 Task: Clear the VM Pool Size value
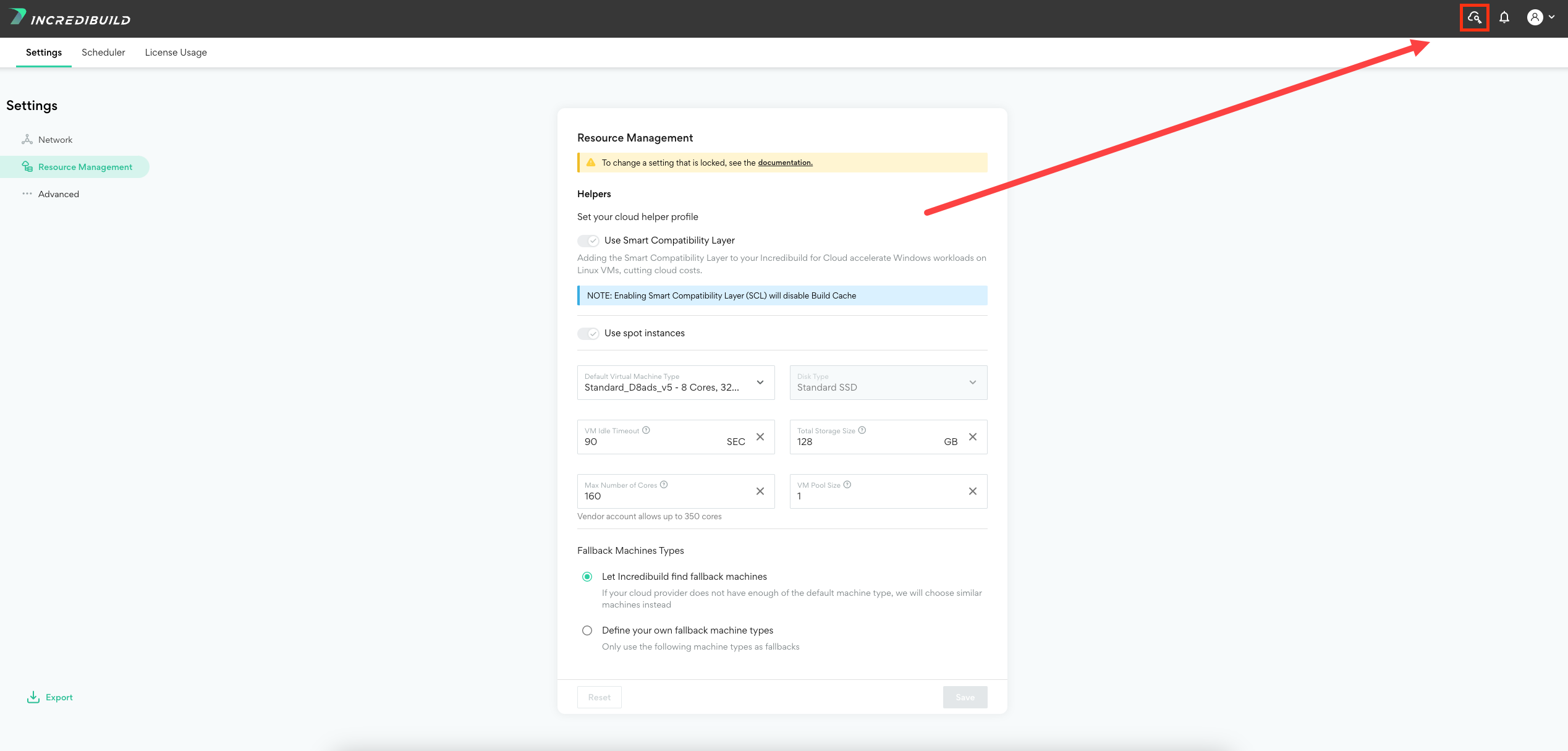pyautogui.click(x=973, y=491)
